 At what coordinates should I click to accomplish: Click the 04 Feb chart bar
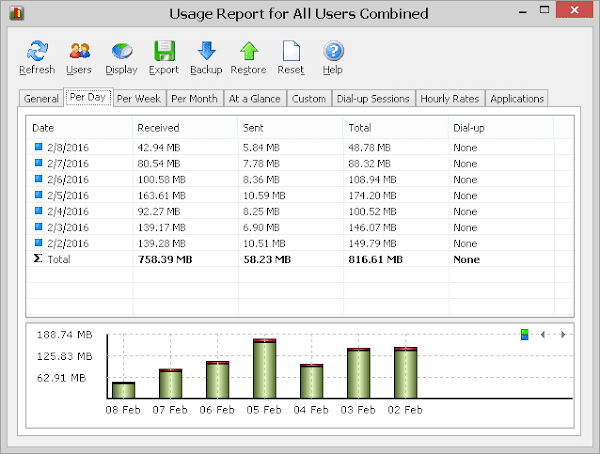(x=311, y=381)
